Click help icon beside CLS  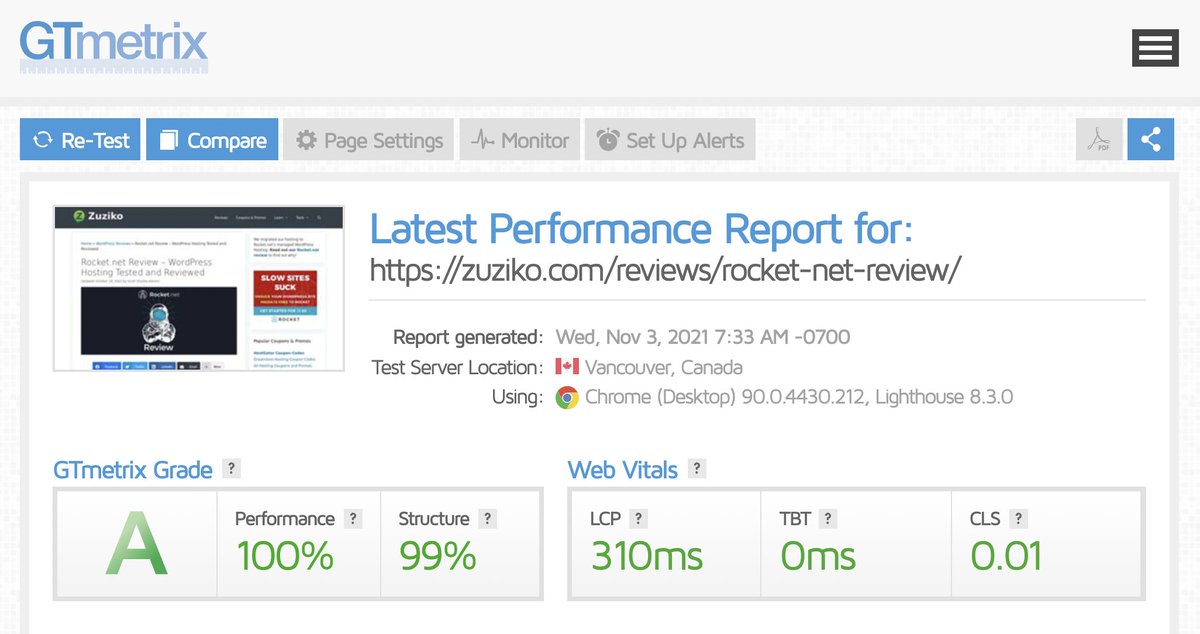tap(1018, 519)
